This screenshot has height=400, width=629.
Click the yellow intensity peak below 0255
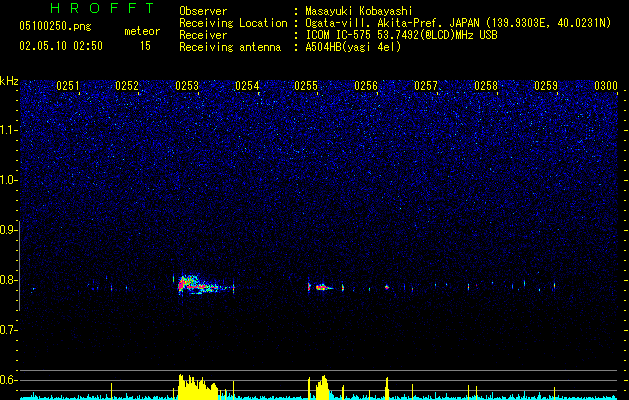click(x=323, y=388)
